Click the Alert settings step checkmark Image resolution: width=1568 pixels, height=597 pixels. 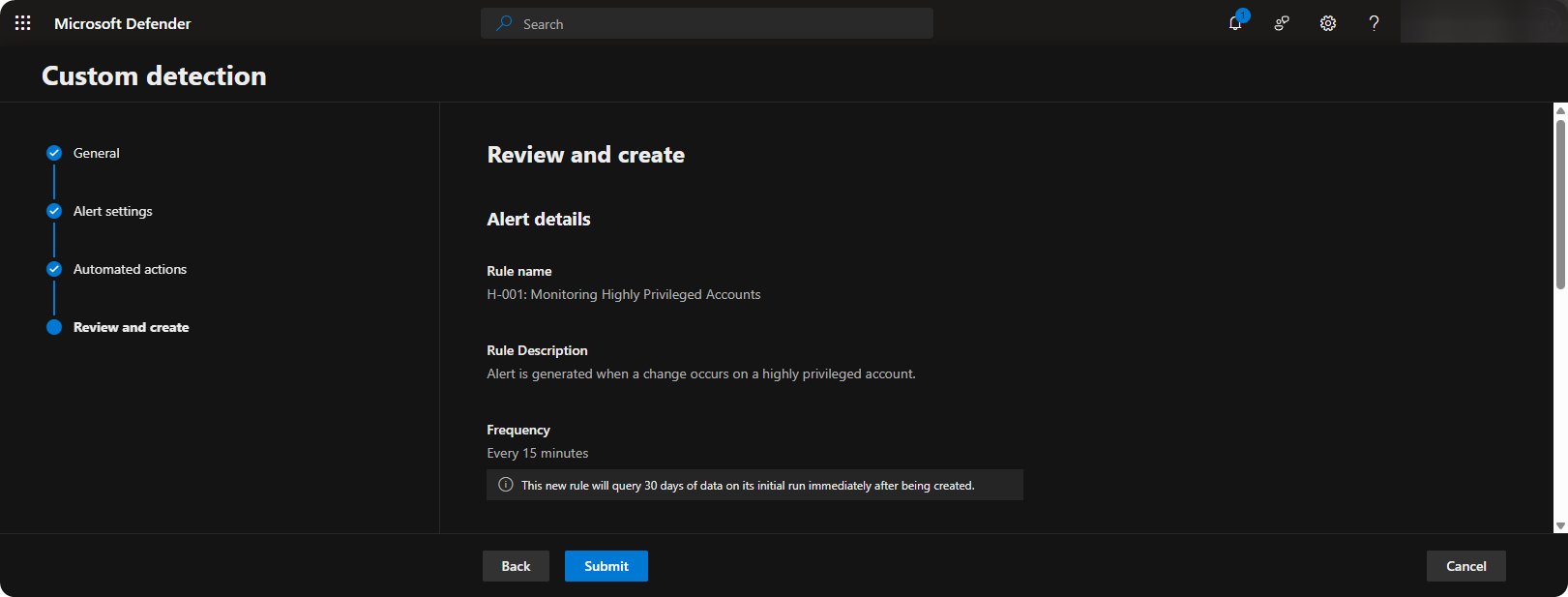[54, 211]
